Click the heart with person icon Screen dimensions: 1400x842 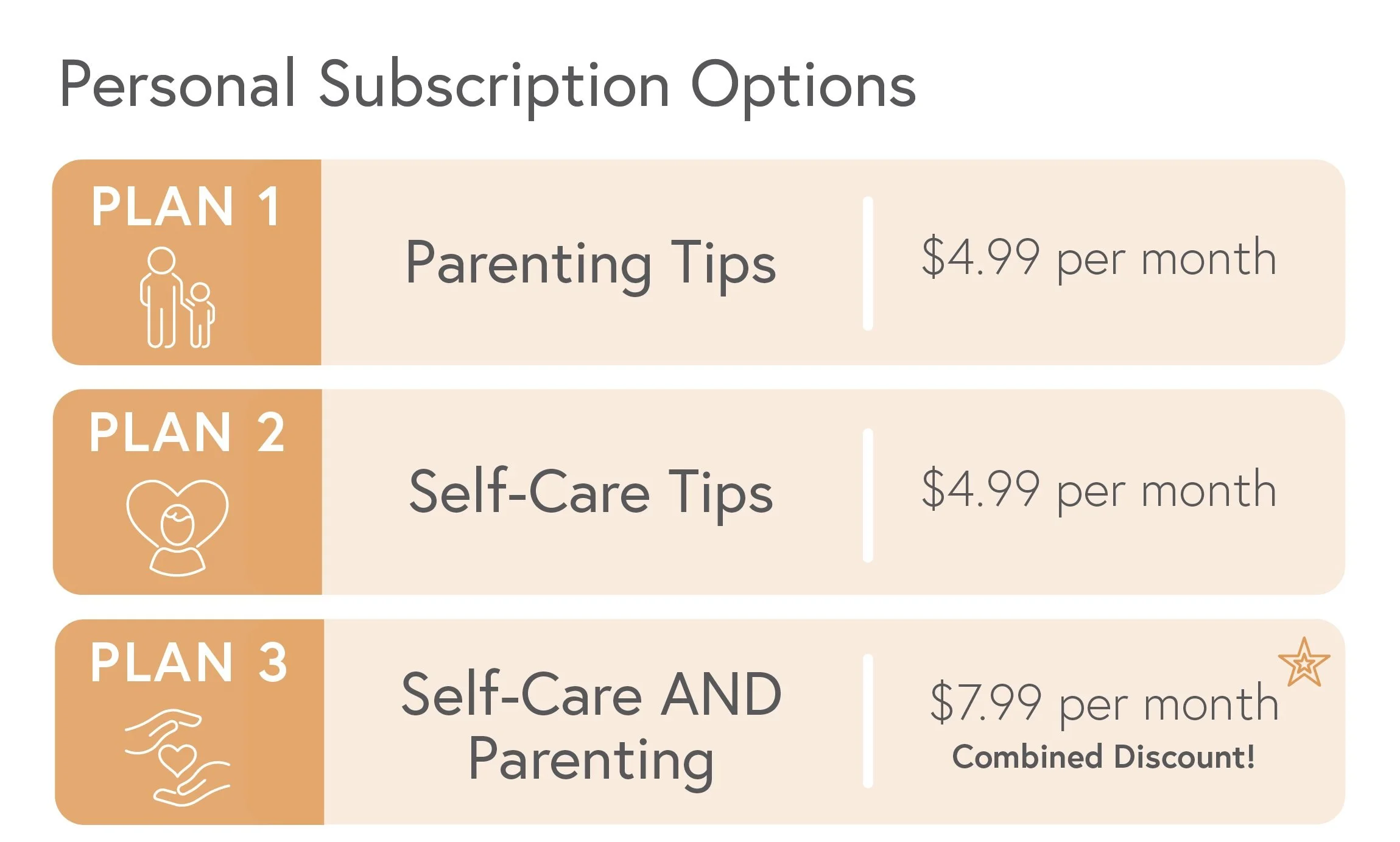tap(177, 527)
